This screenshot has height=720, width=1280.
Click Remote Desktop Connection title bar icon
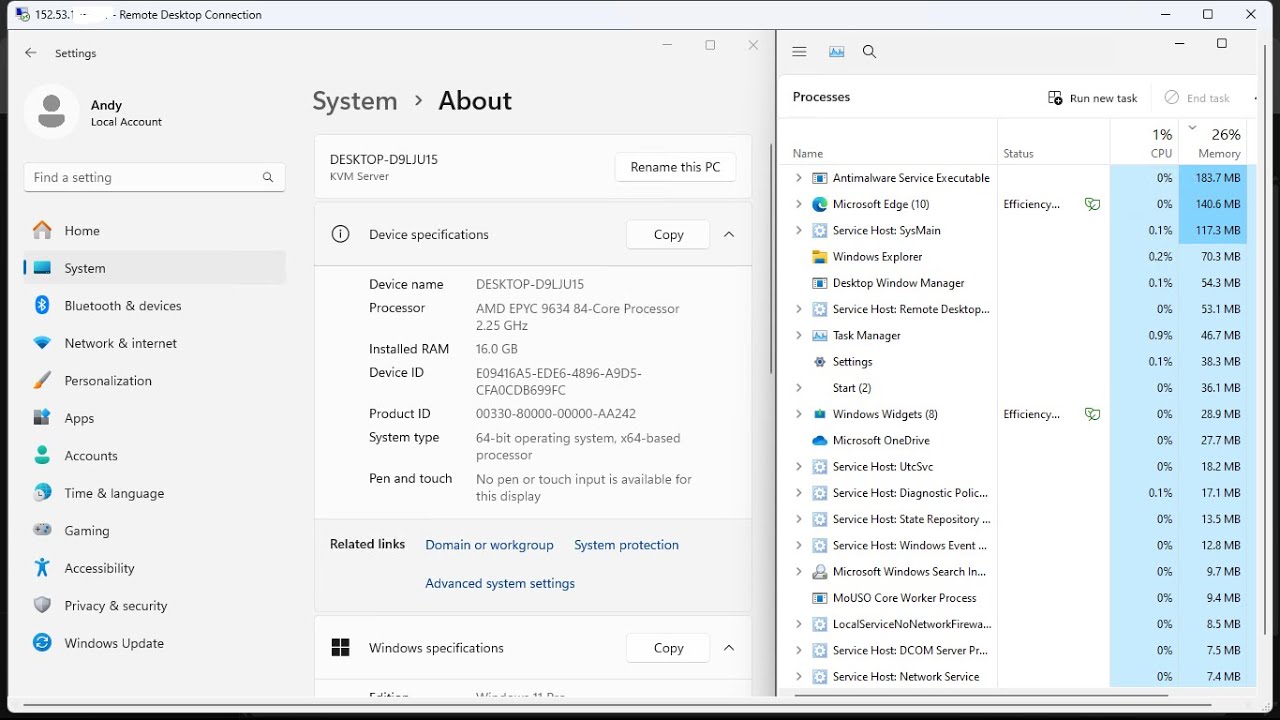click(x=22, y=14)
